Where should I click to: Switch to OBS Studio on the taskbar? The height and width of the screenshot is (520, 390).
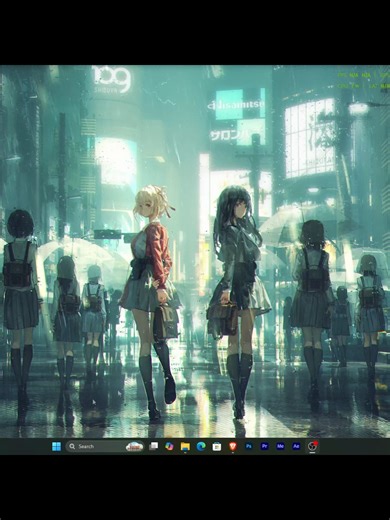pos(312,446)
